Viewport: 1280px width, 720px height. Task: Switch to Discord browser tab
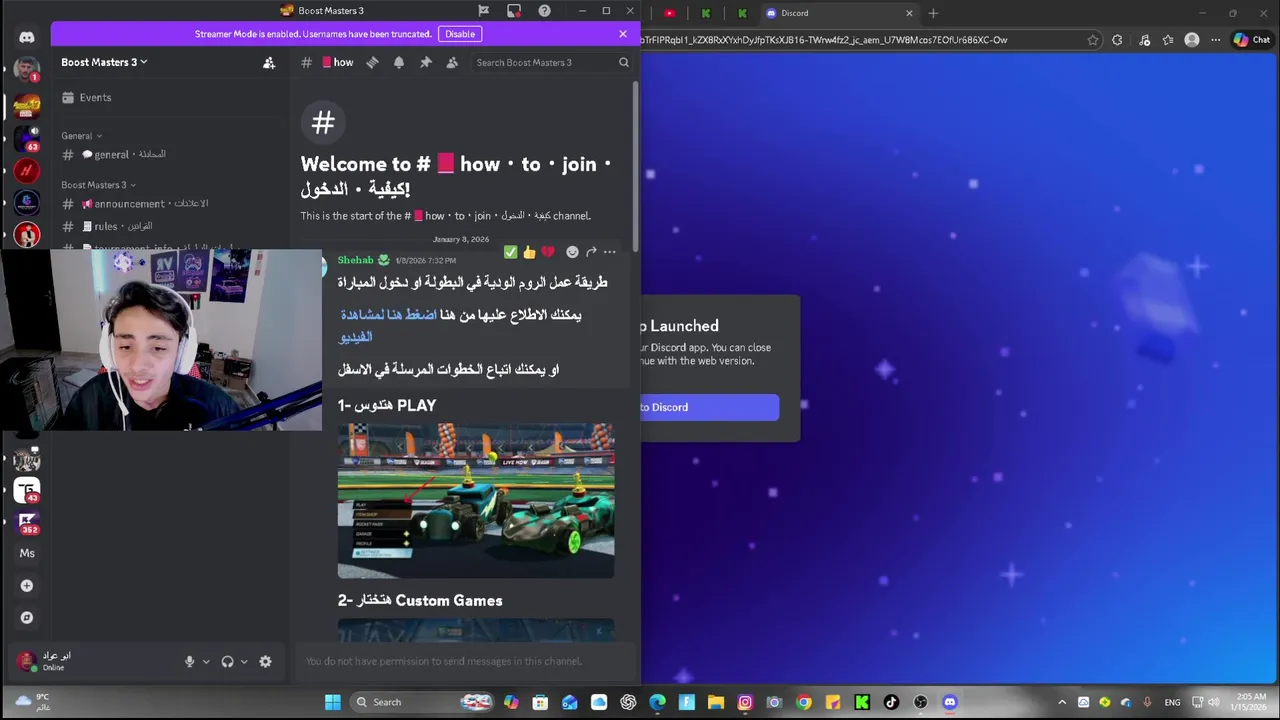pyautogui.click(x=838, y=13)
